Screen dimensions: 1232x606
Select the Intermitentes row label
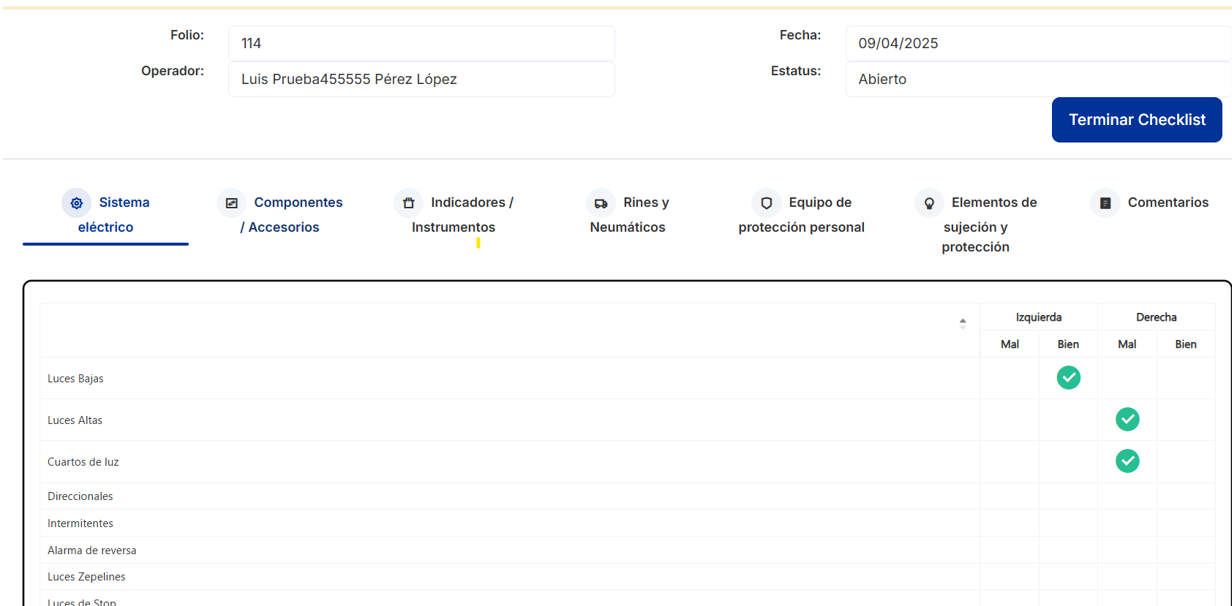coord(80,524)
